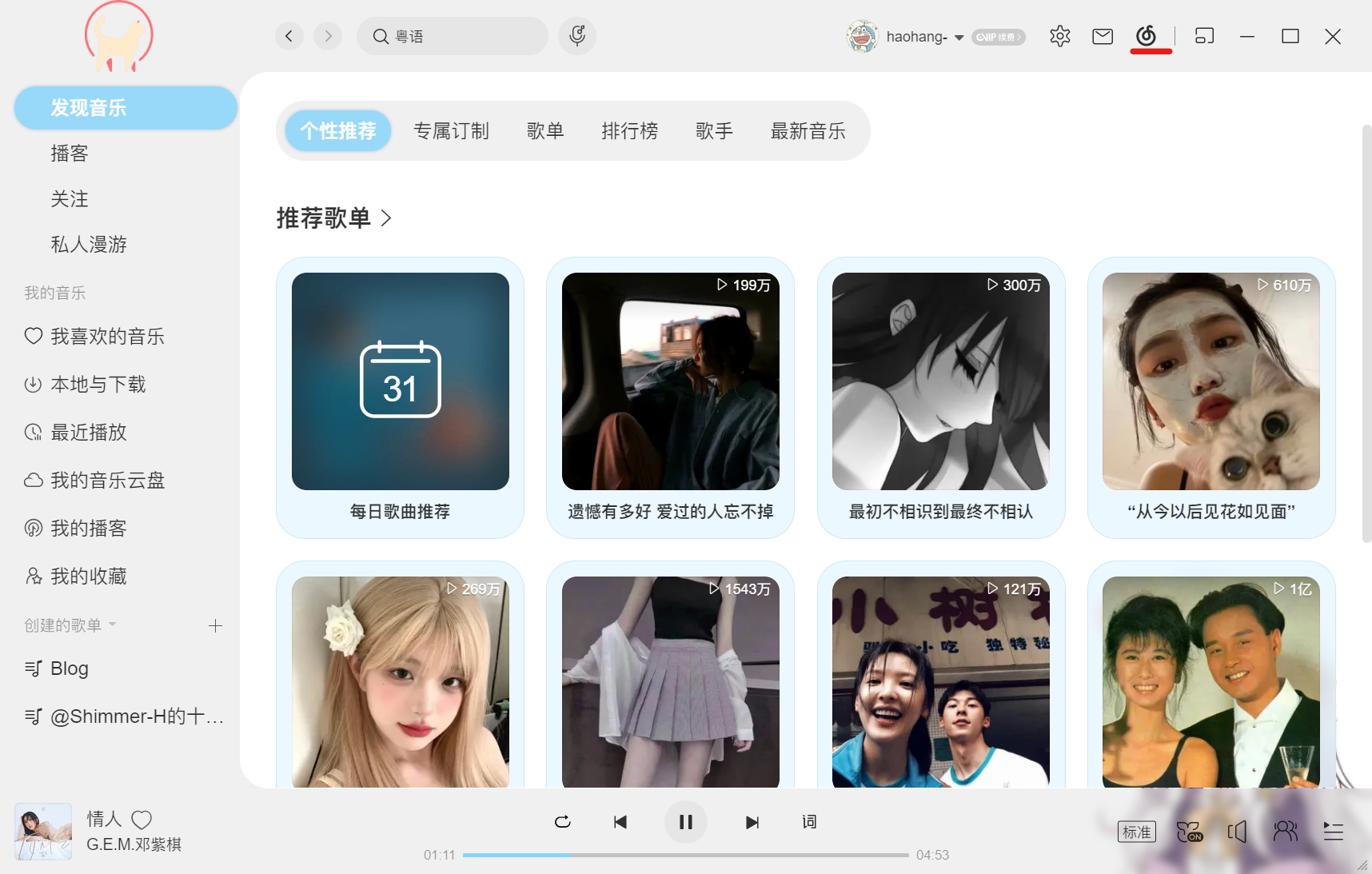The height and width of the screenshot is (874, 1372).
Task: Open the settings gear icon
Action: (1059, 36)
